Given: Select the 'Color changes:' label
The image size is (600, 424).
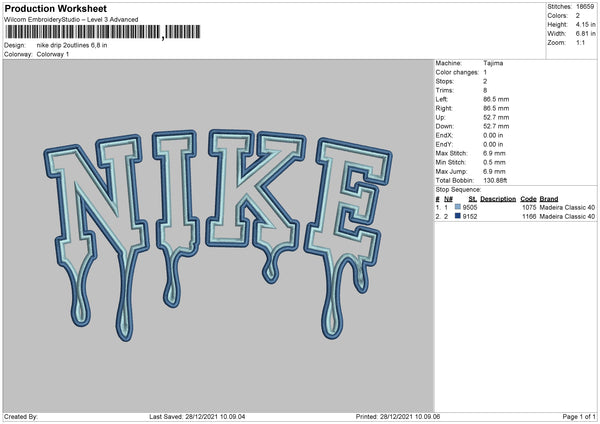Looking at the screenshot, I should pyautogui.click(x=457, y=72).
